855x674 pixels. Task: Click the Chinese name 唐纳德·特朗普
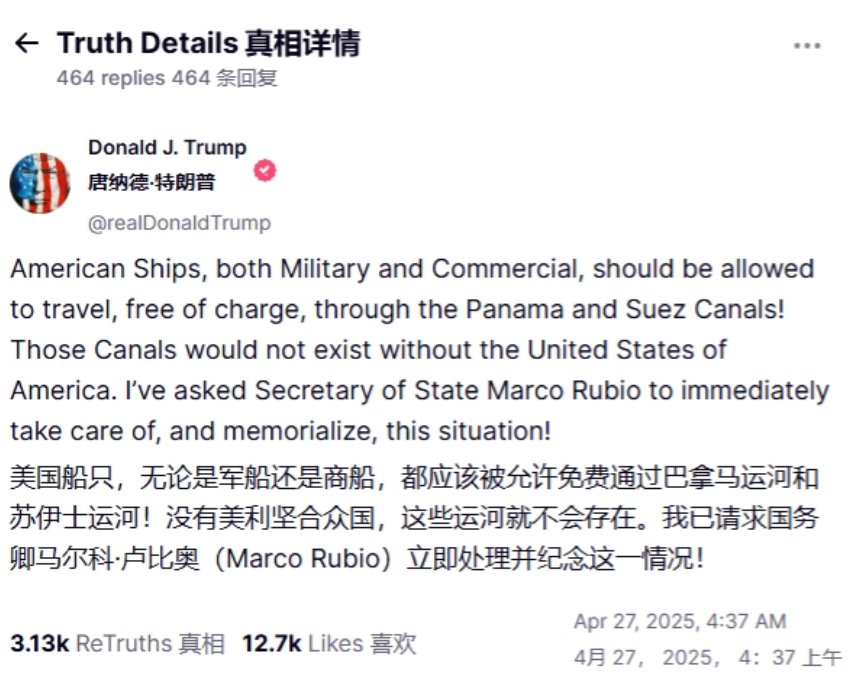click(x=152, y=182)
